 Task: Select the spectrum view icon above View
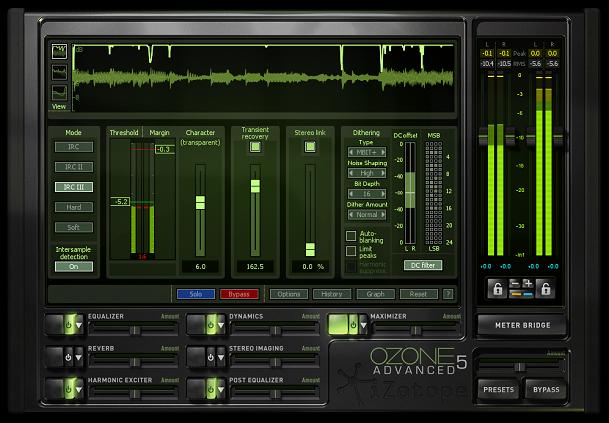tap(59, 72)
